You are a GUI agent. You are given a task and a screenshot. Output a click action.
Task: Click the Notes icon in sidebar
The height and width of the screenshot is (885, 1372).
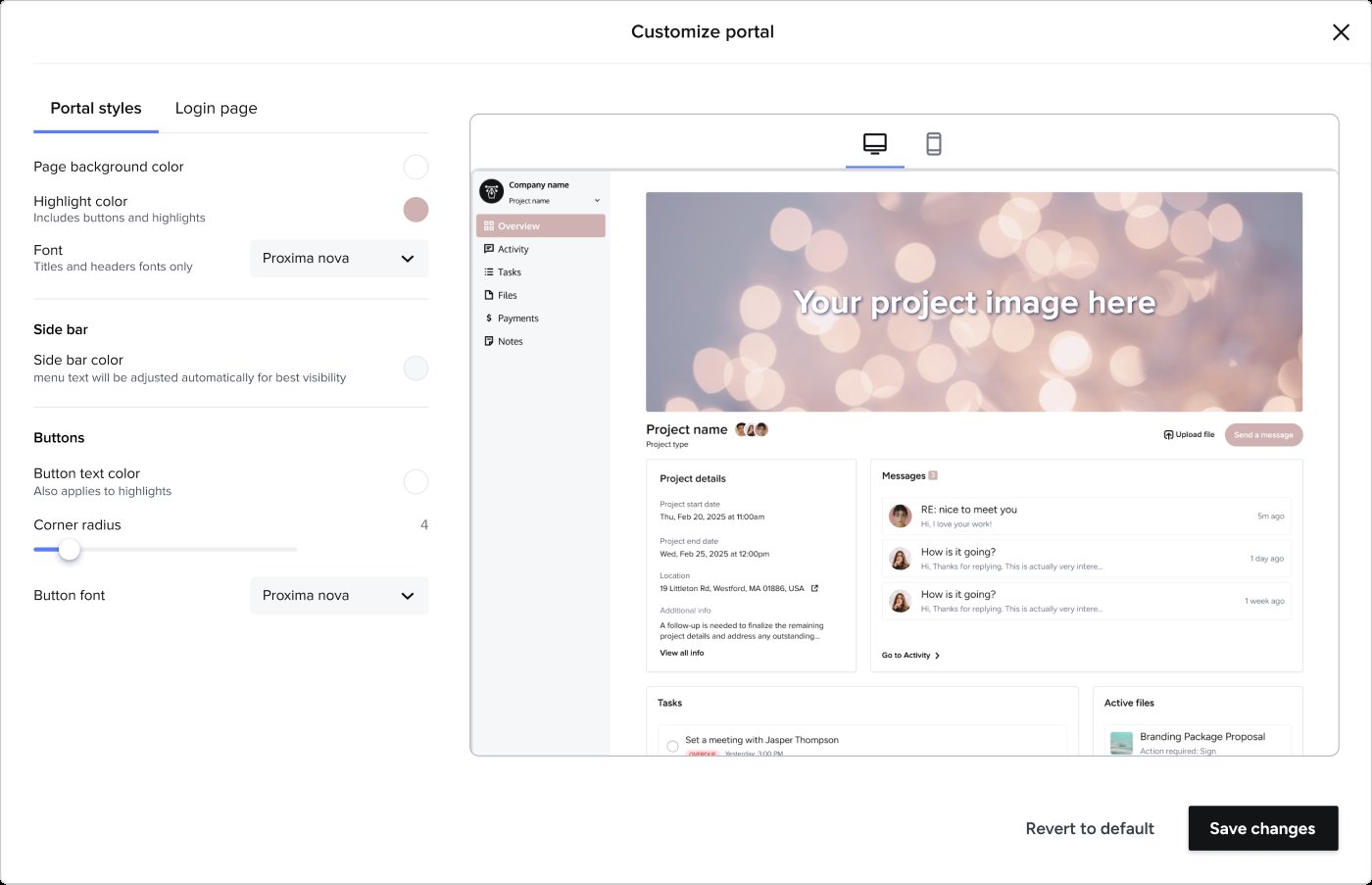pyautogui.click(x=489, y=341)
